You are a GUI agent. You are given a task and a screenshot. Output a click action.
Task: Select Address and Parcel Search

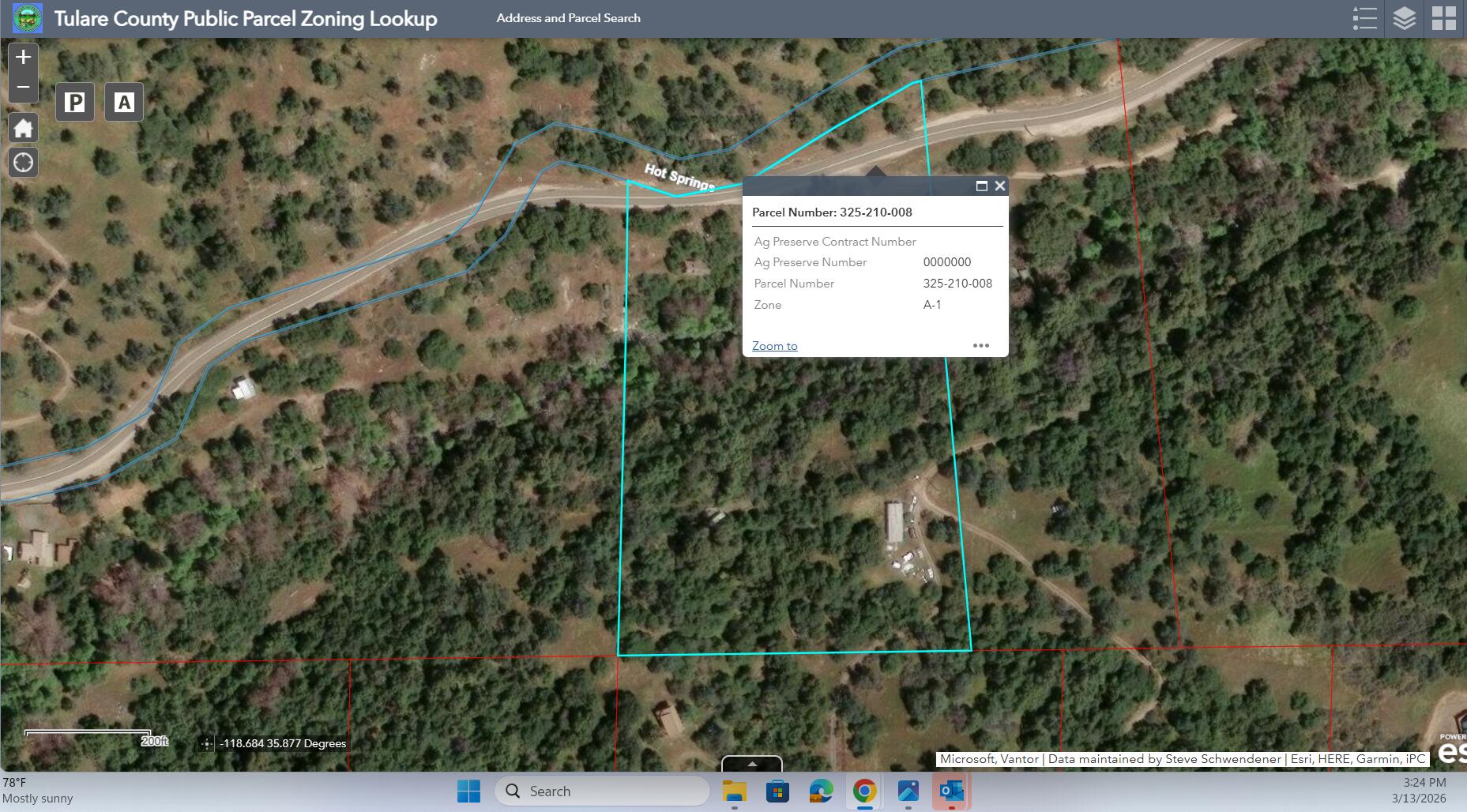pos(568,17)
